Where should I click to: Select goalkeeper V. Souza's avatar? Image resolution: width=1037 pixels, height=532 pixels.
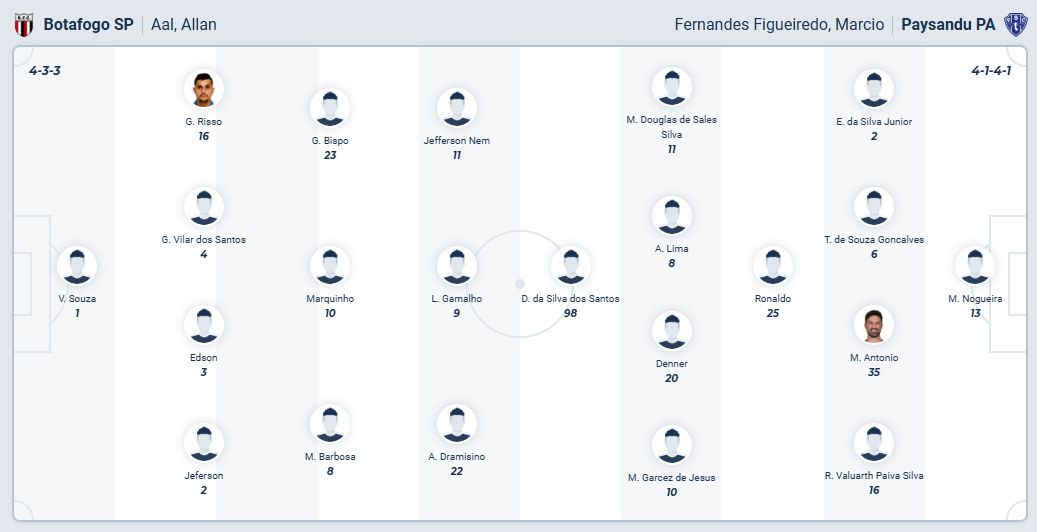[77, 266]
